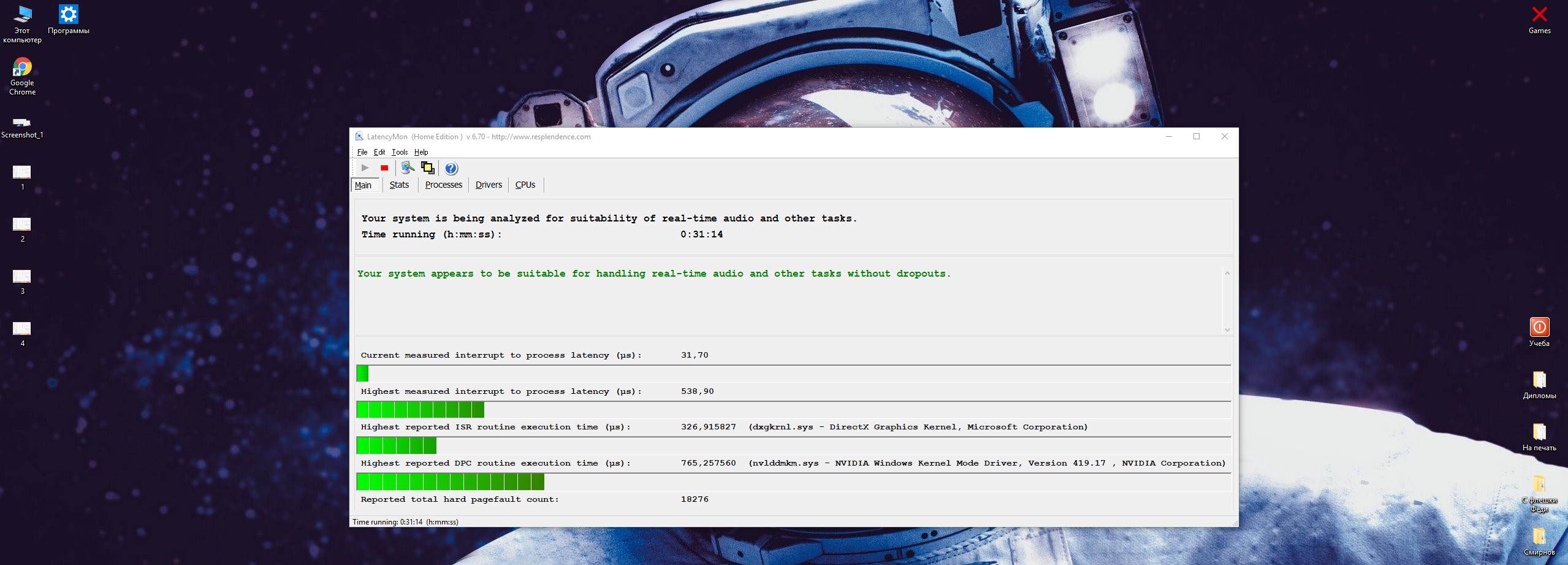Click the status bar Time running text

(x=405, y=522)
